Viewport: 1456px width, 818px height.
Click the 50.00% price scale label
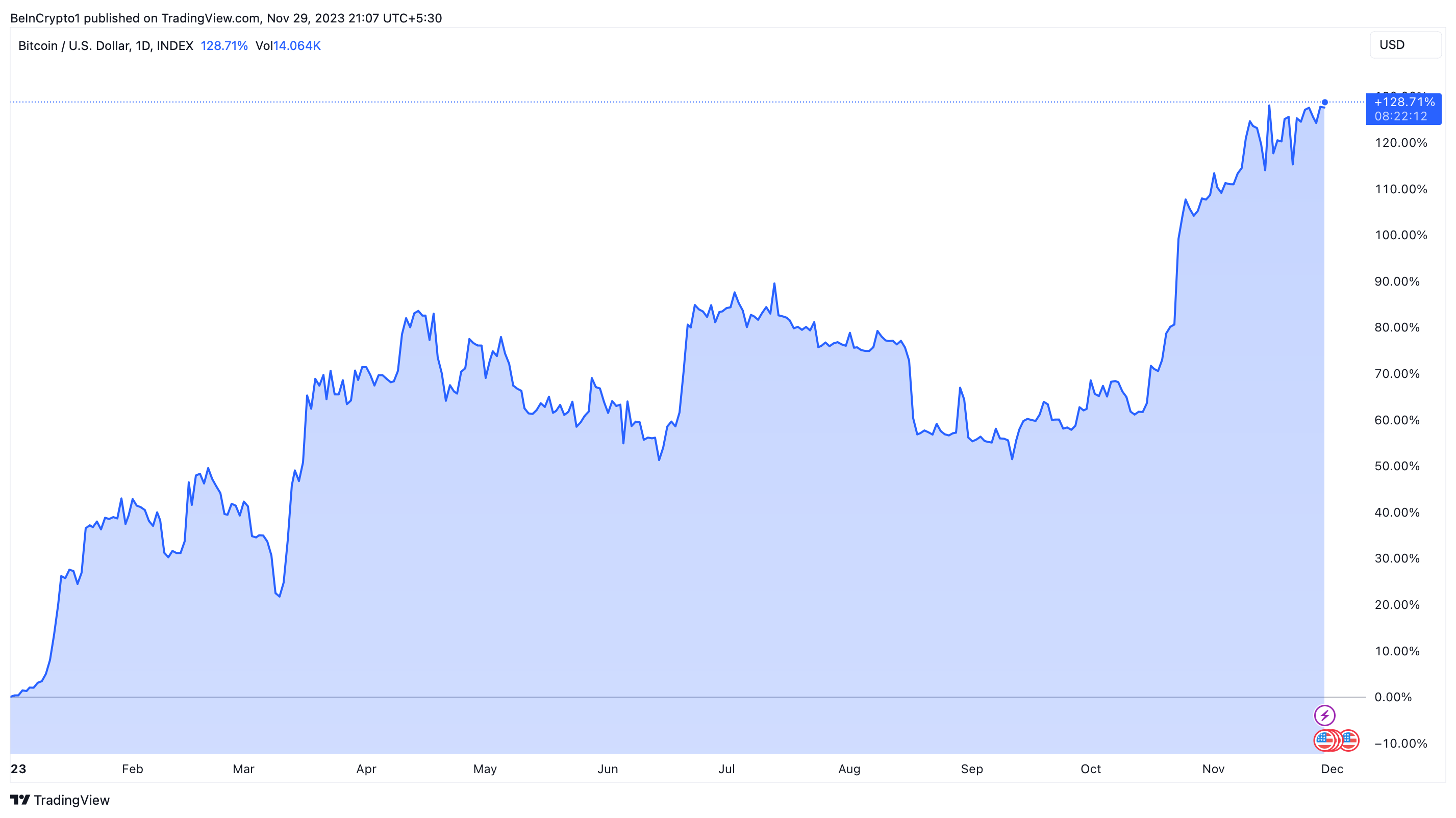click(x=1397, y=466)
